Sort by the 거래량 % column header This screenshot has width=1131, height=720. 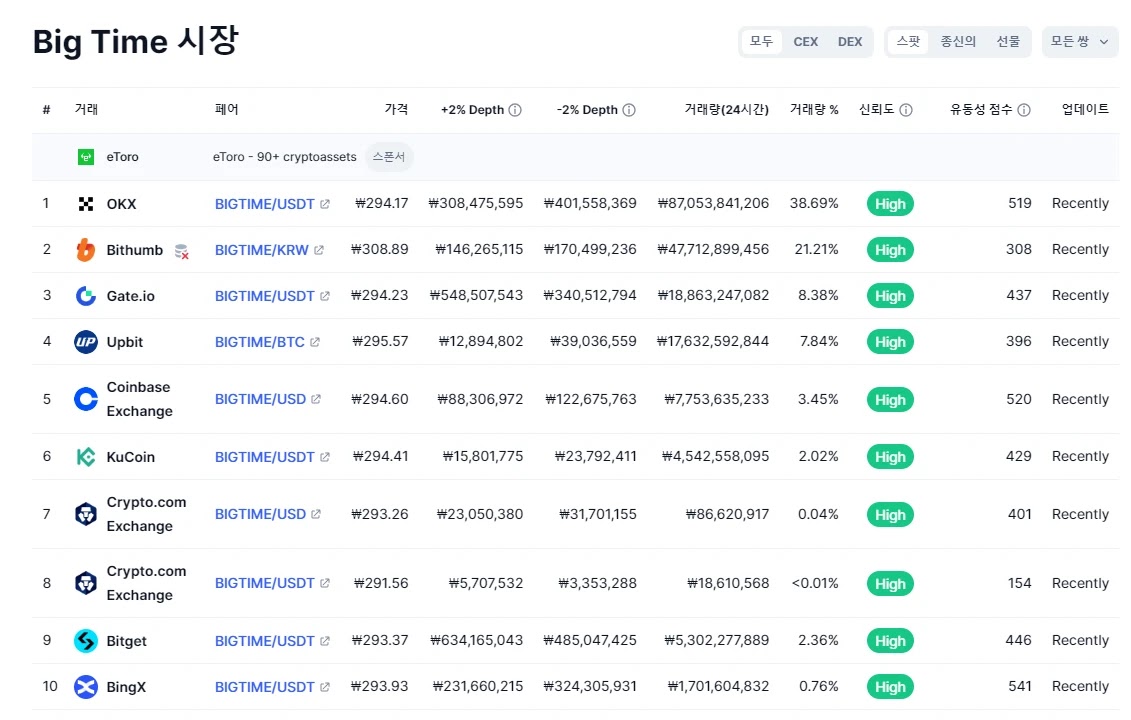[x=814, y=109]
